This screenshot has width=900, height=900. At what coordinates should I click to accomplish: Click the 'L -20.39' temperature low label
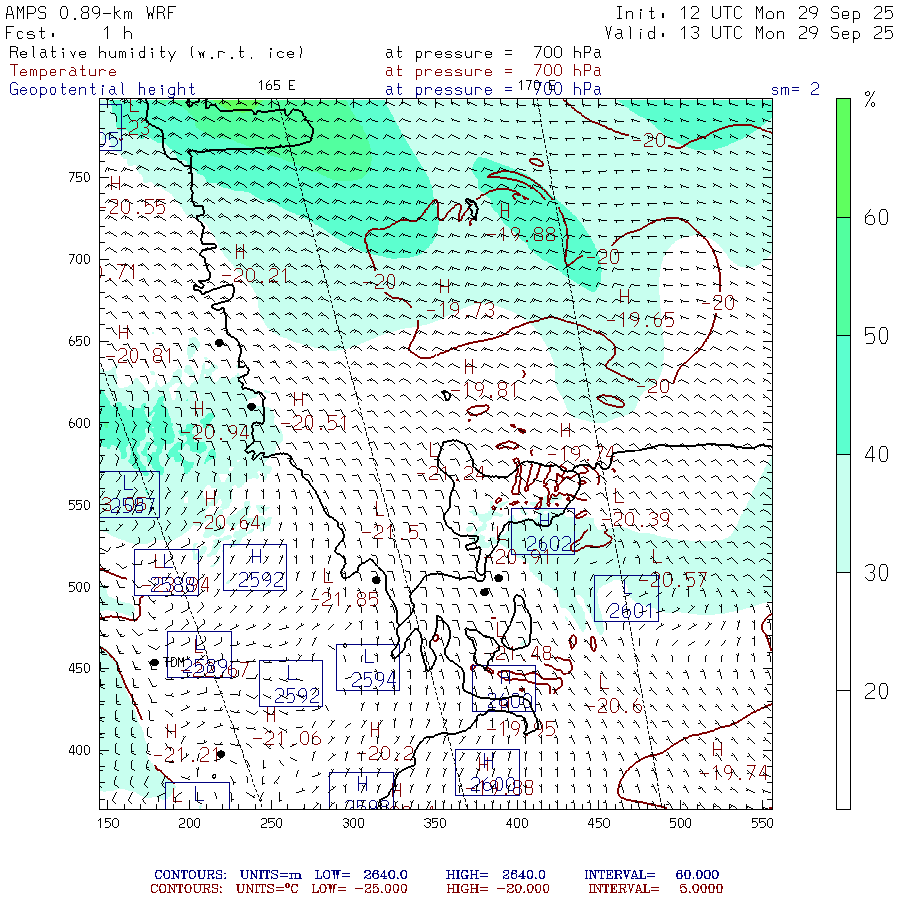coord(635,509)
